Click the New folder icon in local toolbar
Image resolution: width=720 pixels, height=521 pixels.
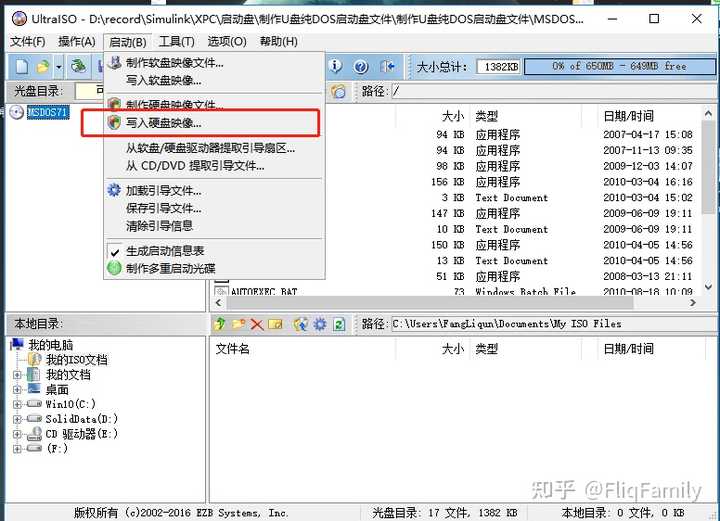[x=238, y=324]
